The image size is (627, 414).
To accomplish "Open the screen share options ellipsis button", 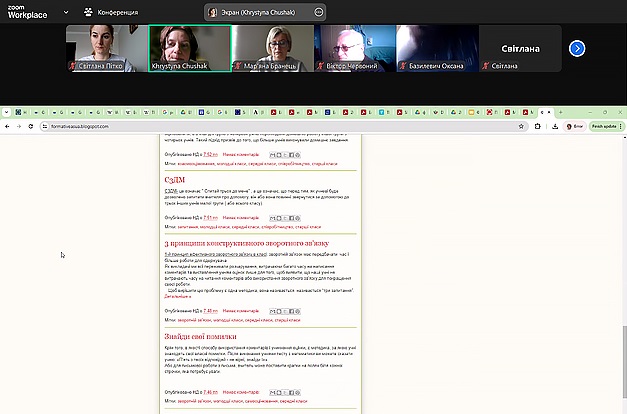I will (x=319, y=12).
